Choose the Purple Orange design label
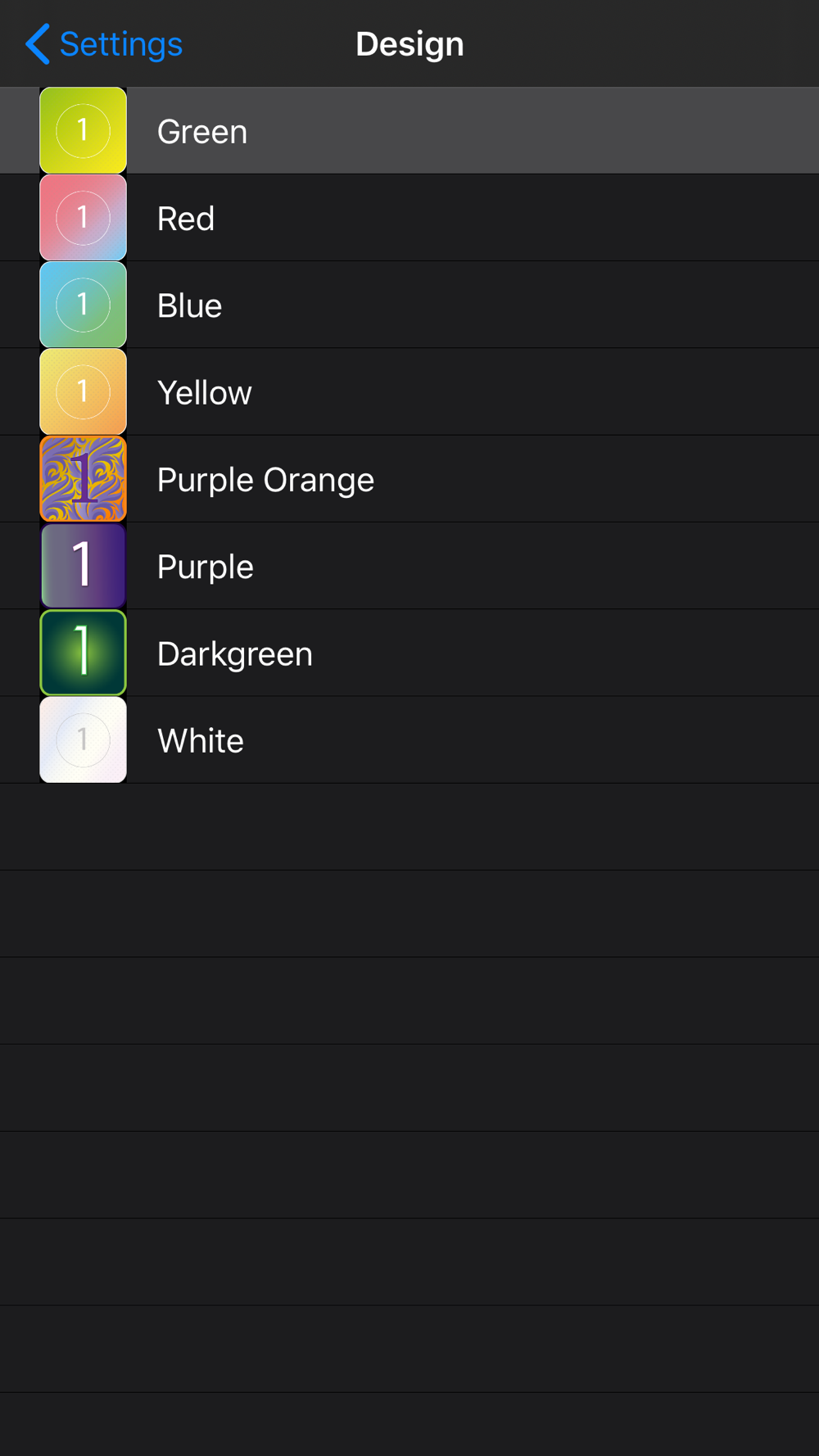 point(265,480)
